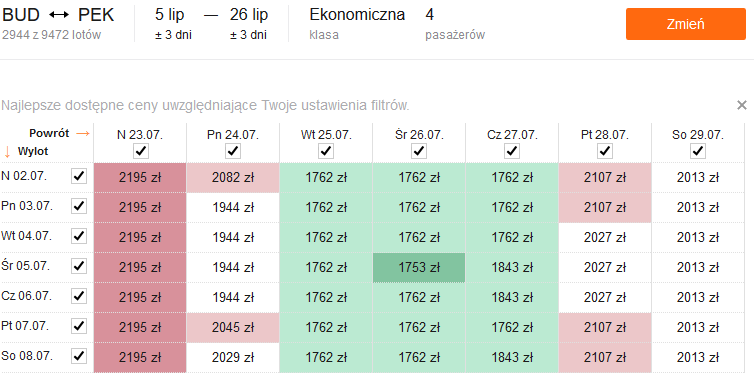Choose the 2045 zł fare on Pt 07.07.
The width and height of the screenshot is (754, 389).
(x=233, y=327)
